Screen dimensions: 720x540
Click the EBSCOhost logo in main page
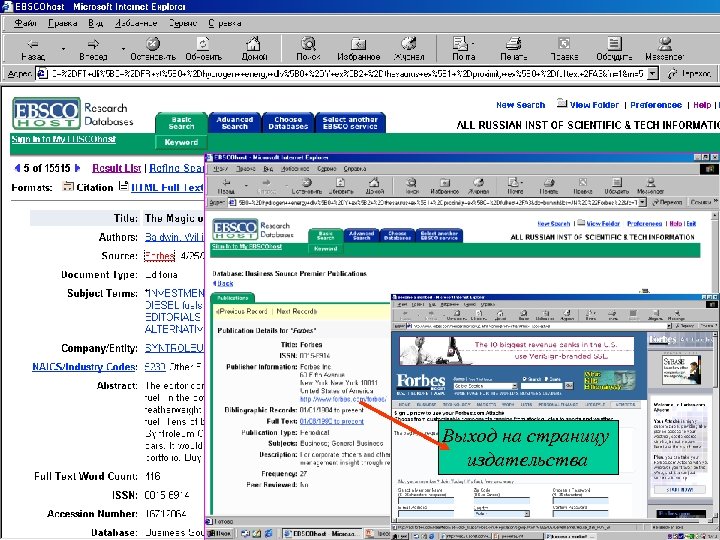point(46,113)
